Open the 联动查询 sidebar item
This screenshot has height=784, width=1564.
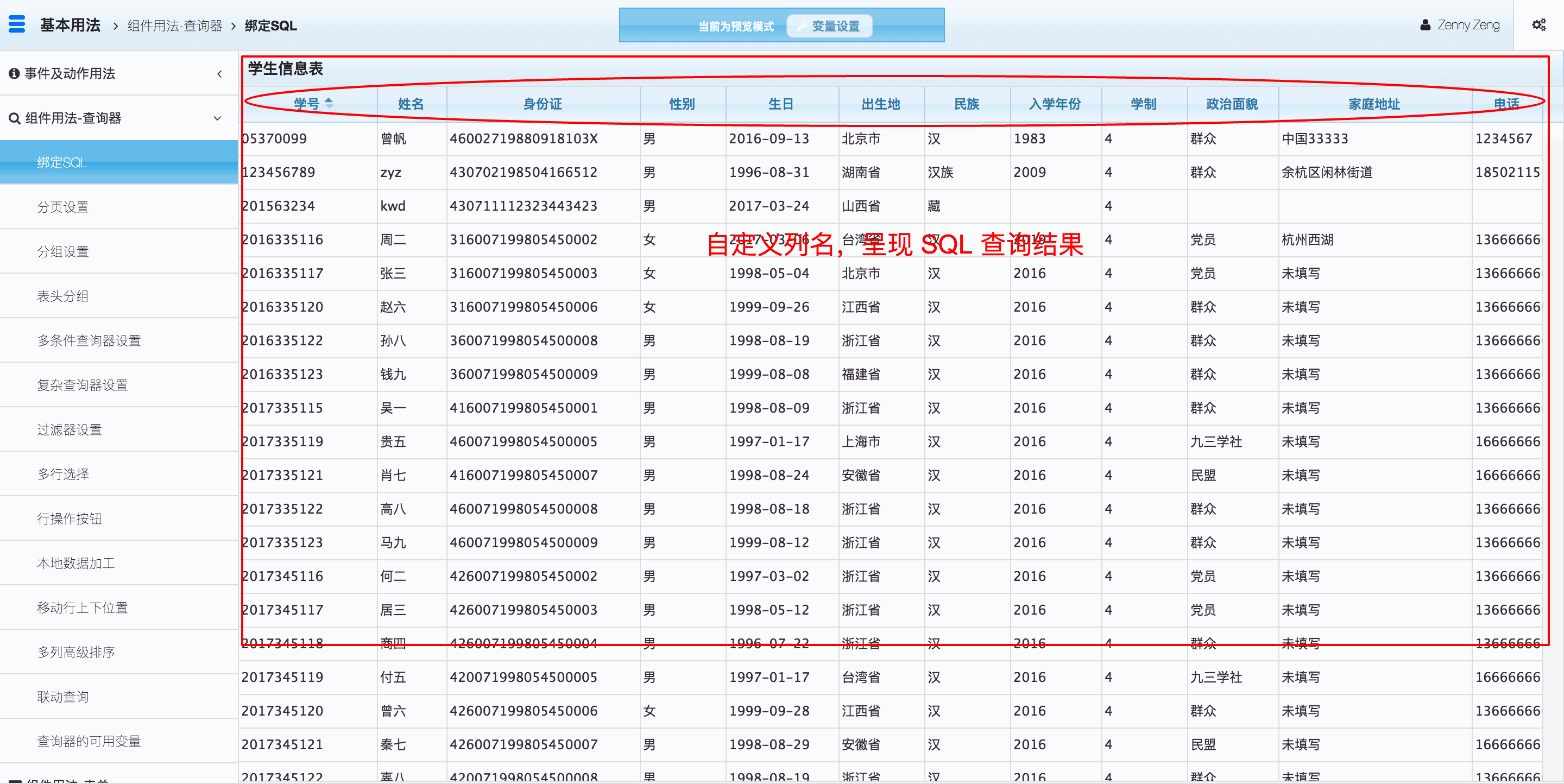click(63, 697)
